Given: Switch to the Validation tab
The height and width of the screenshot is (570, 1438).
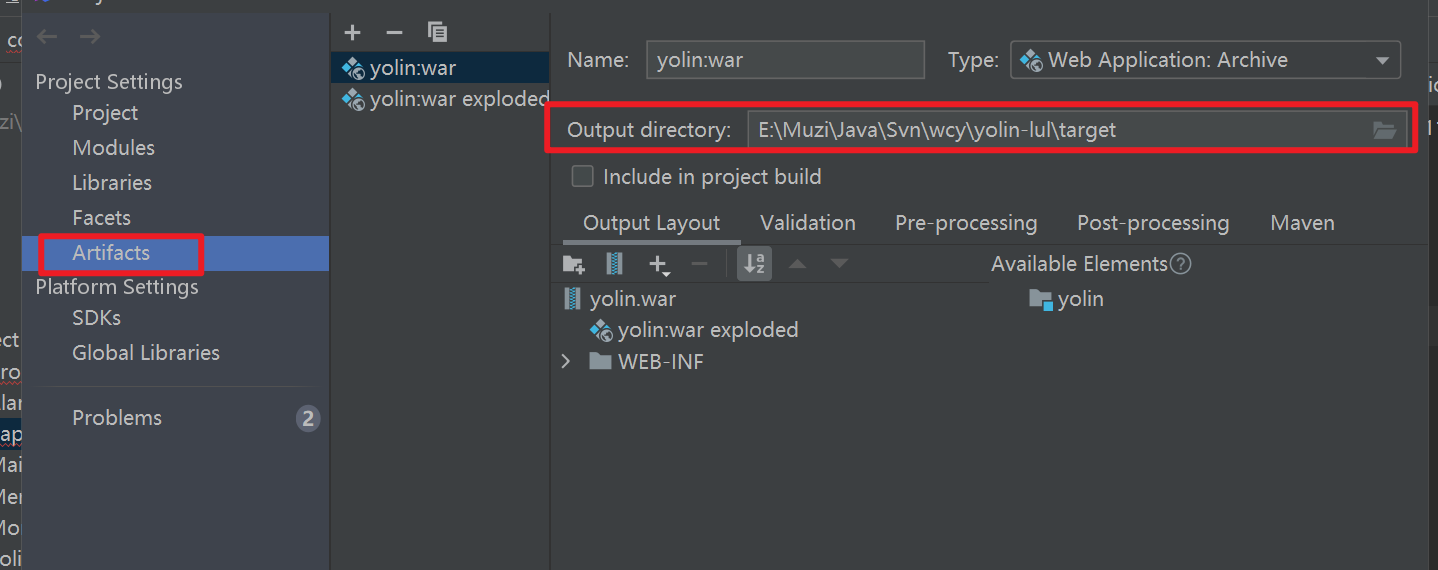Looking at the screenshot, I should click(807, 223).
